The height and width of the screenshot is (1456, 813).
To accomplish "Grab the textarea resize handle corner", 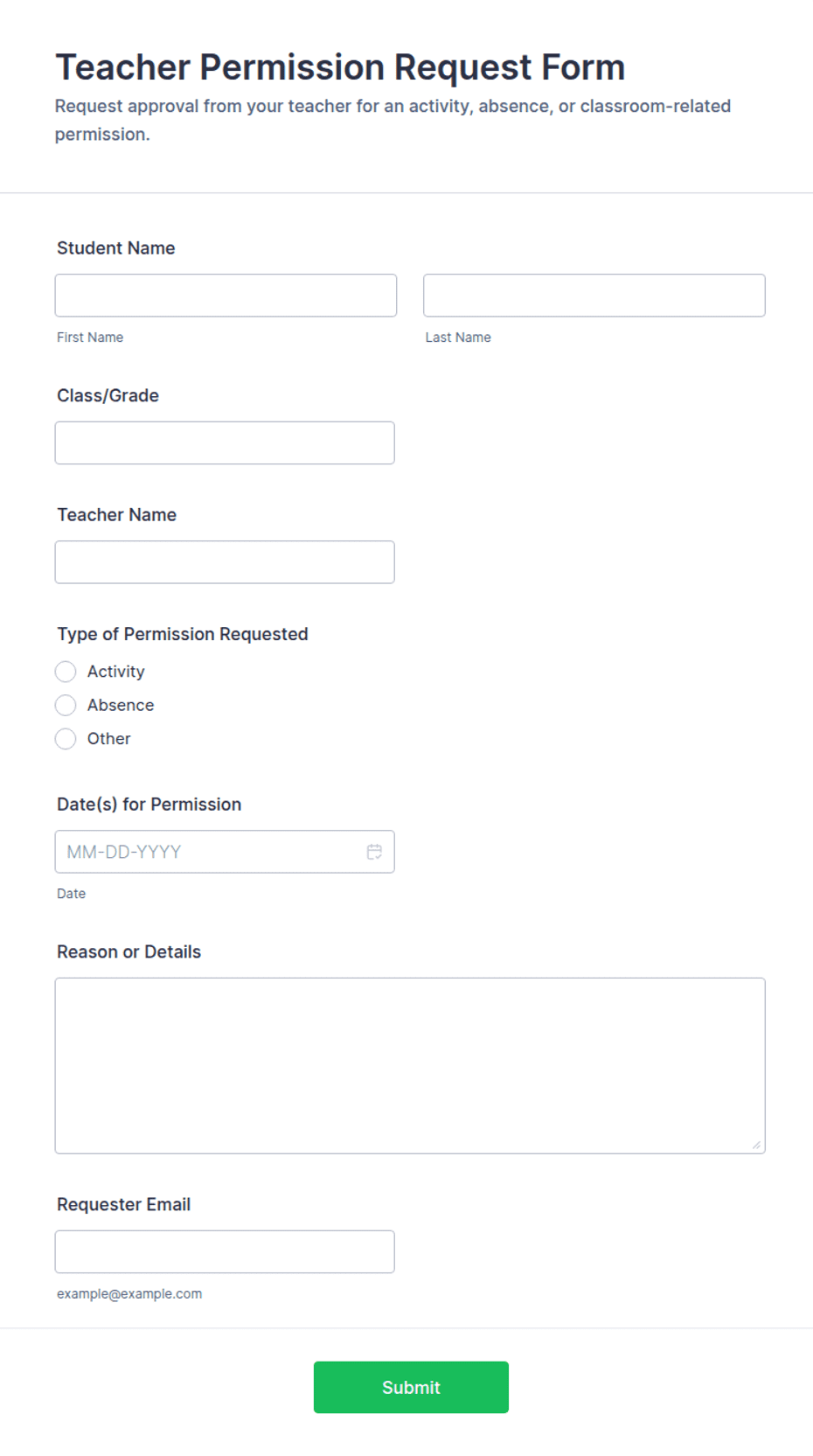I will pos(756,1145).
